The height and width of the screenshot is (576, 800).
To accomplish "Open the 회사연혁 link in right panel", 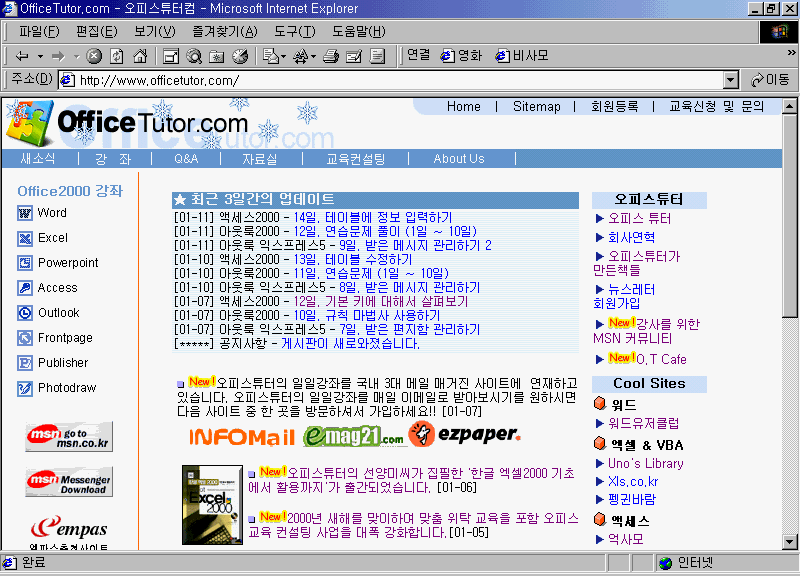I will coord(632,238).
